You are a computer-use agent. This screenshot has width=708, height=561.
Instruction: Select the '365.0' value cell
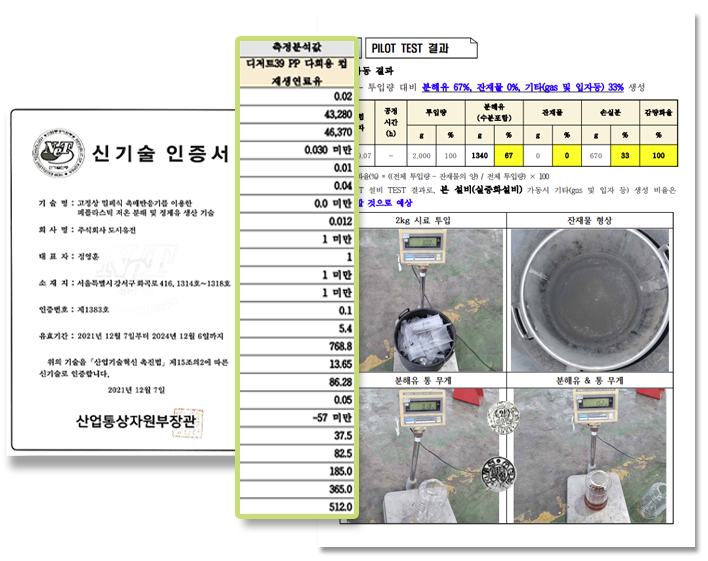point(297,489)
